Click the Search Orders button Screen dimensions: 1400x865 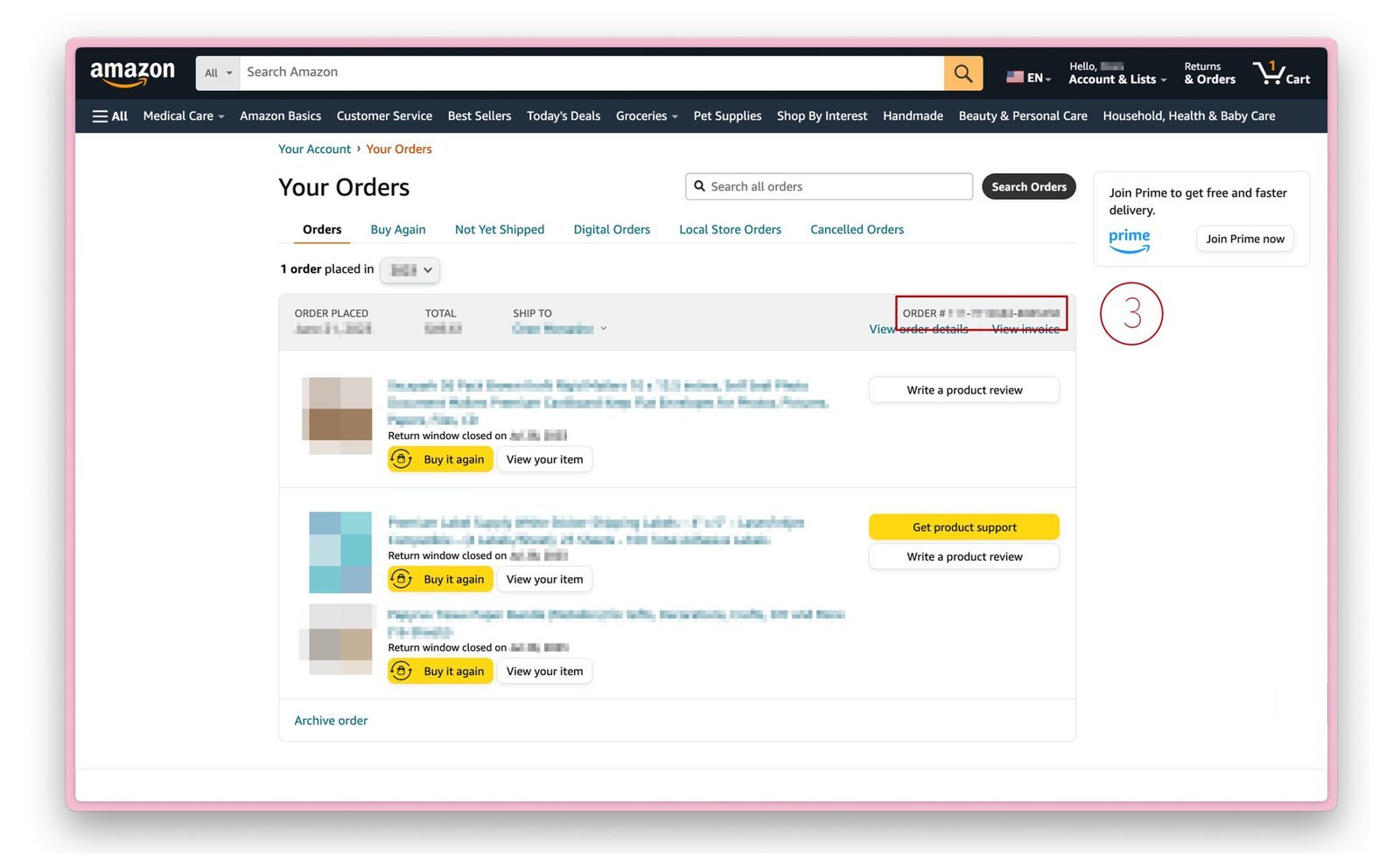[1028, 187]
